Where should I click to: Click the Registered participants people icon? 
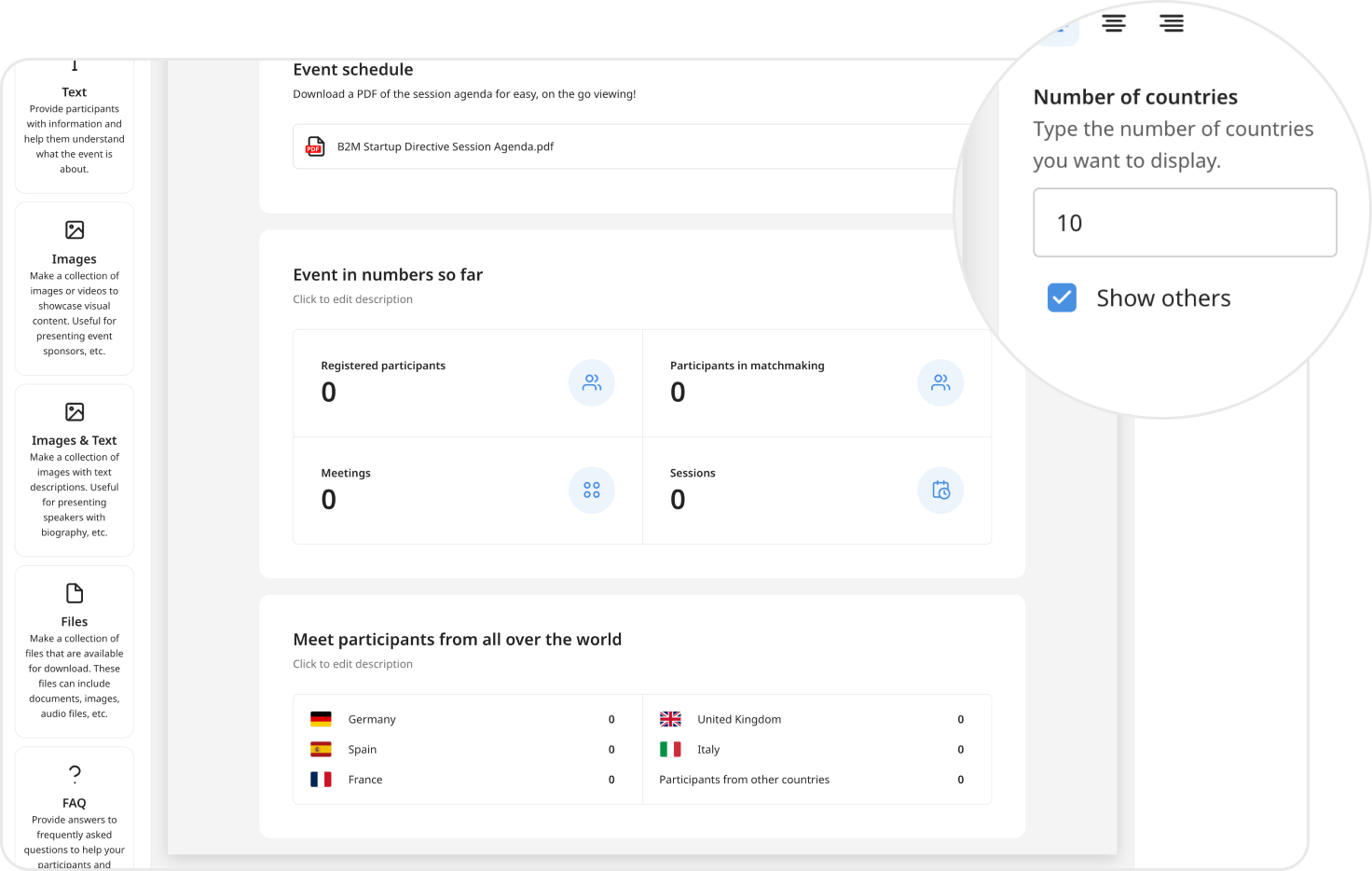click(x=592, y=382)
